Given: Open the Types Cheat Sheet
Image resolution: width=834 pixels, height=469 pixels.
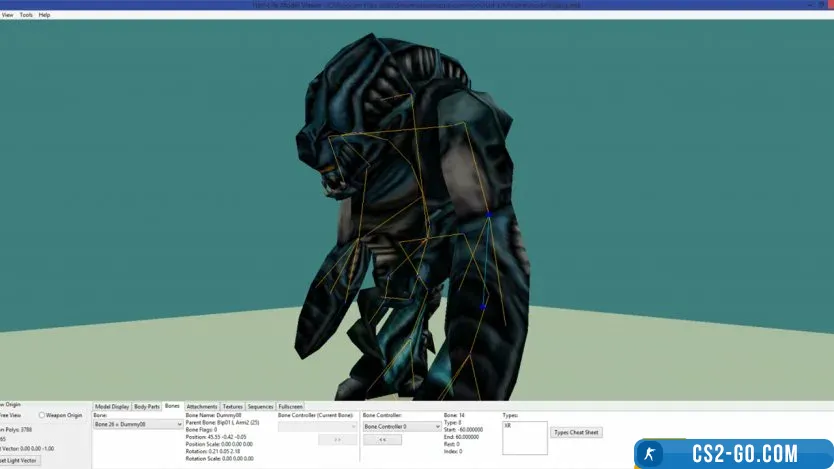Looking at the screenshot, I should (x=576, y=432).
